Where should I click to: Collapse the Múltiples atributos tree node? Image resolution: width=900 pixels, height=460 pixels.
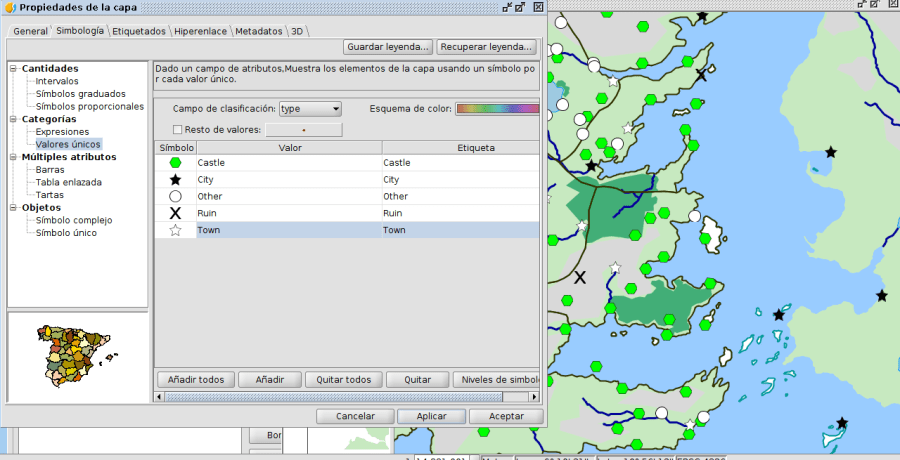coord(13,157)
